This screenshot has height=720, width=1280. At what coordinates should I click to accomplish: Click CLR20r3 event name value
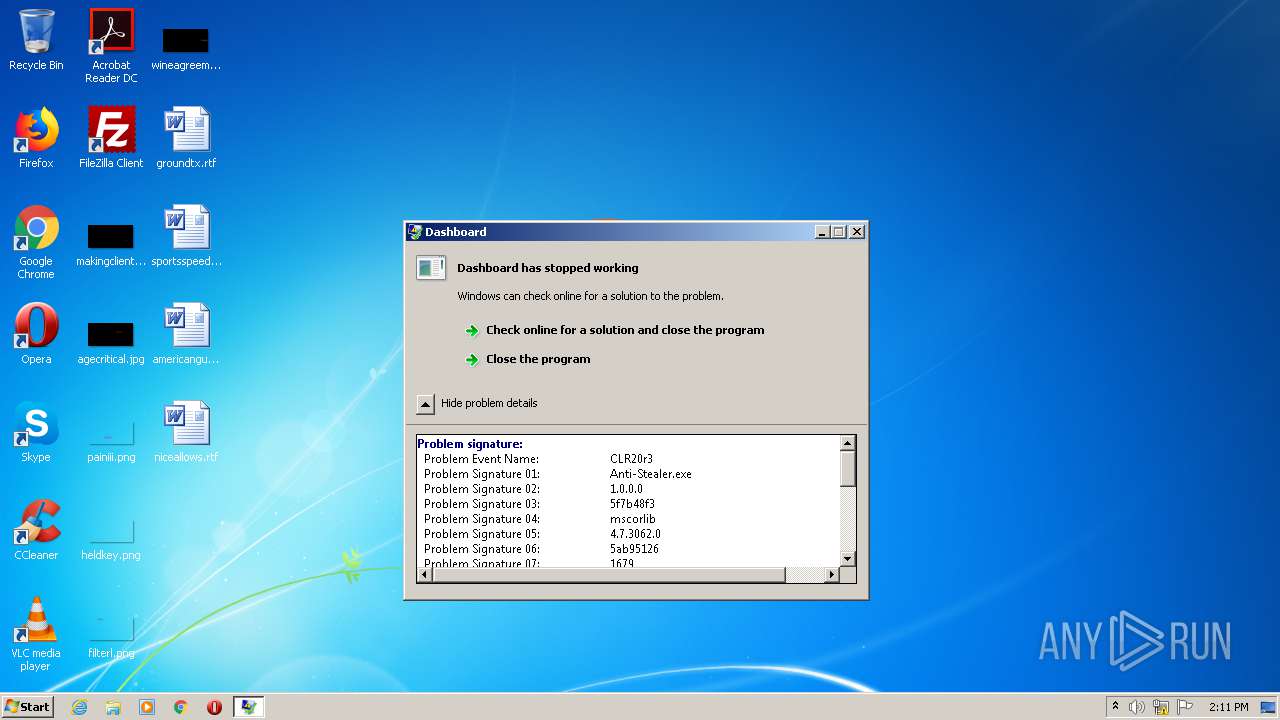(631, 459)
